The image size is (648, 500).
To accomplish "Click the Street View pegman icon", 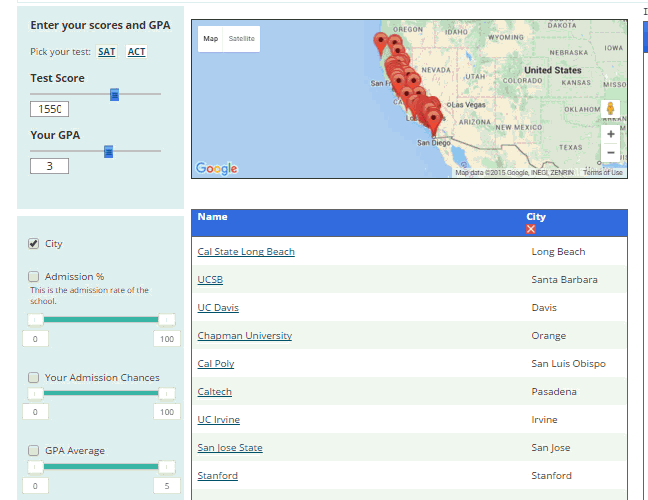I will tap(610, 109).
